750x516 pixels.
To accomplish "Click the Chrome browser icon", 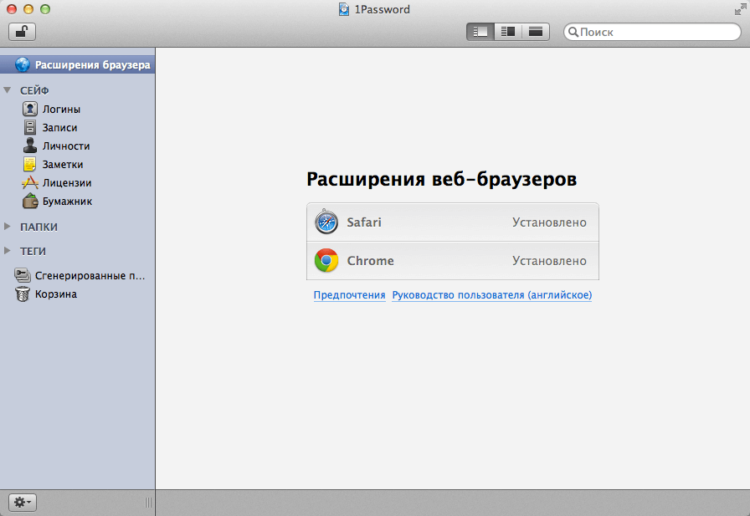I will [x=326, y=260].
